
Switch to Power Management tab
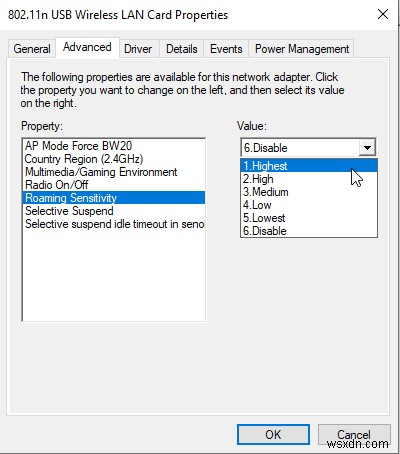coord(302,49)
